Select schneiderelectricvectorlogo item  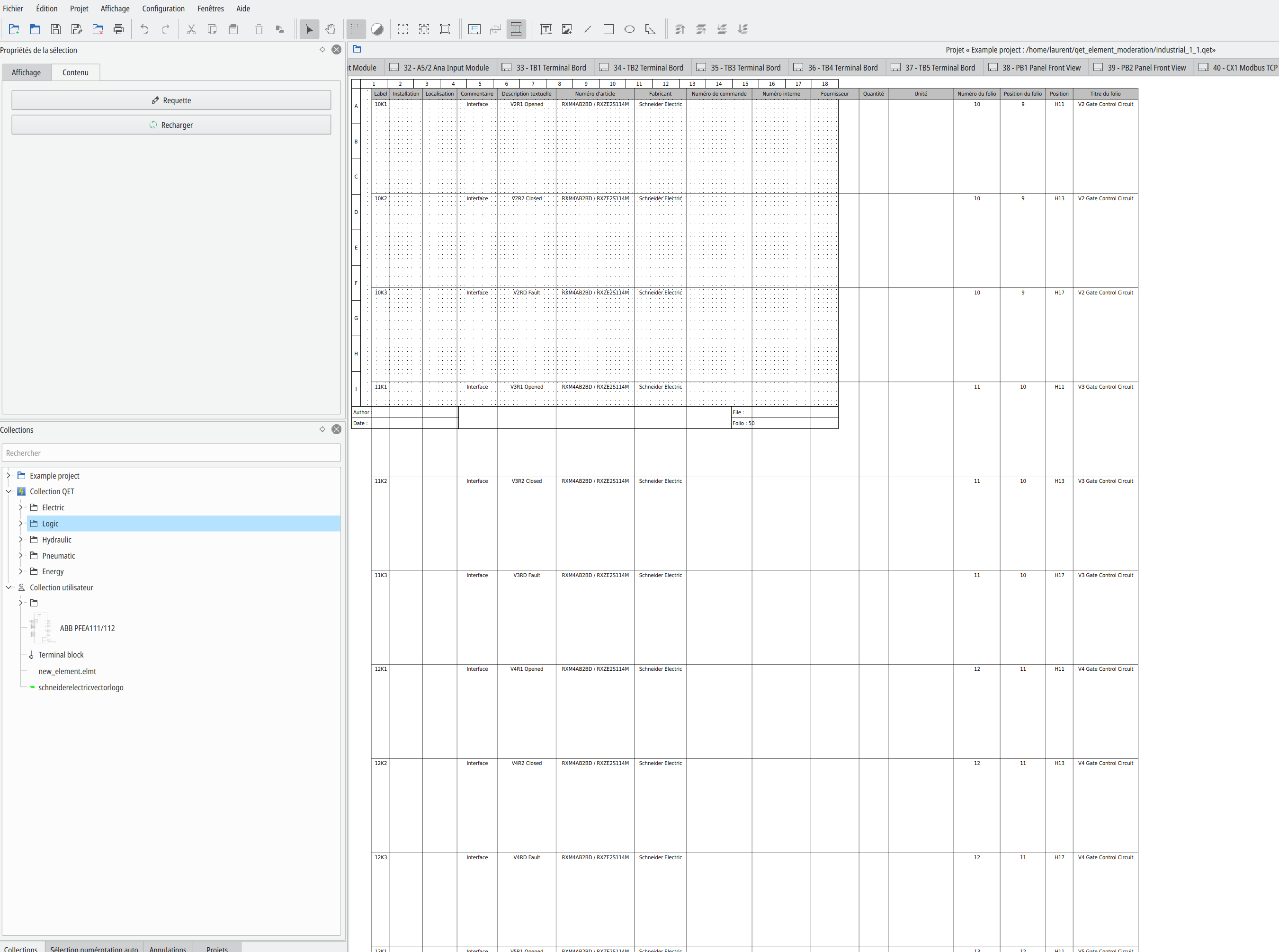click(80, 687)
